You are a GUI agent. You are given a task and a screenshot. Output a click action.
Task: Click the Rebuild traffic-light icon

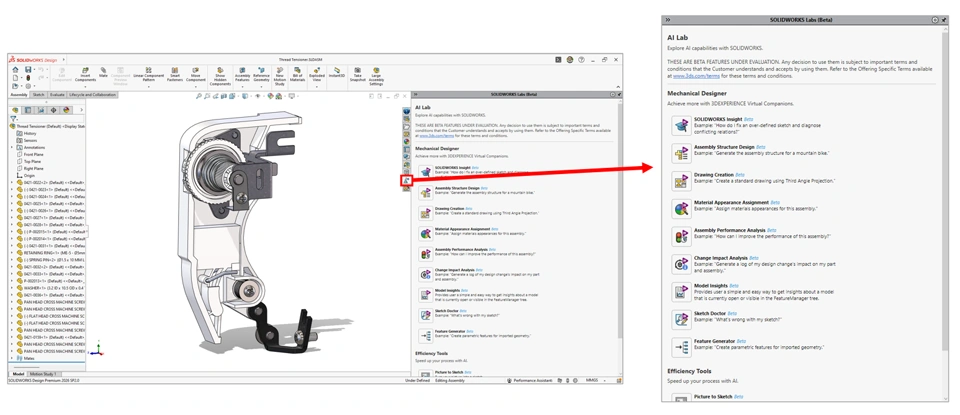28,78
